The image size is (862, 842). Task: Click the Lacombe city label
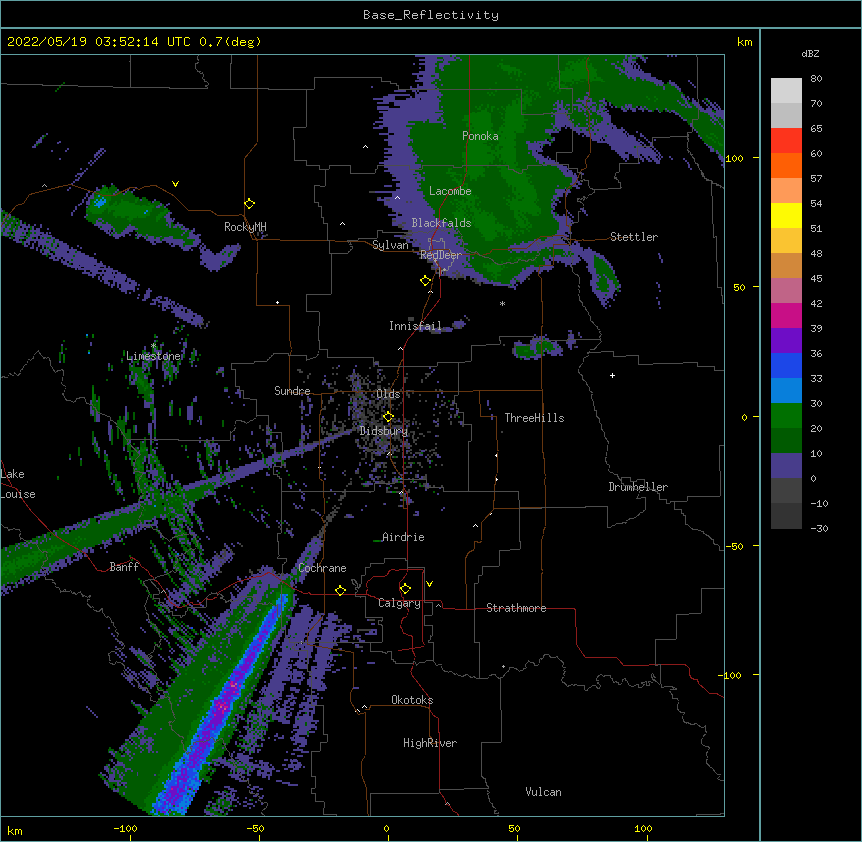click(x=450, y=191)
